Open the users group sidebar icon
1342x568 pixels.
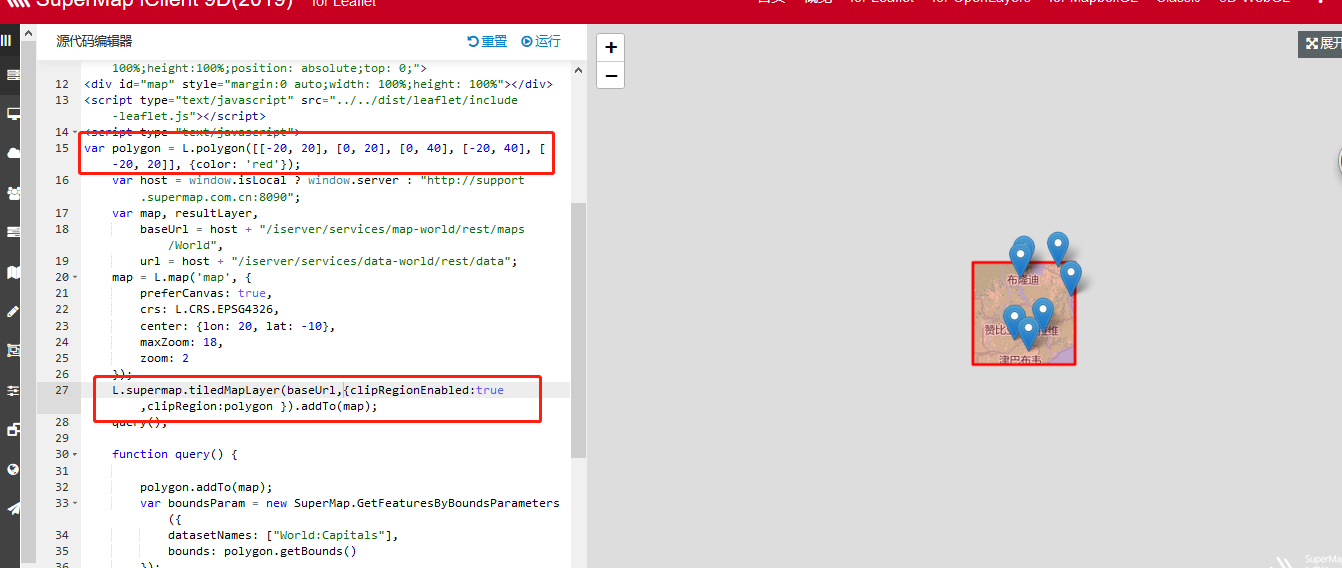[x=13, y=192]
